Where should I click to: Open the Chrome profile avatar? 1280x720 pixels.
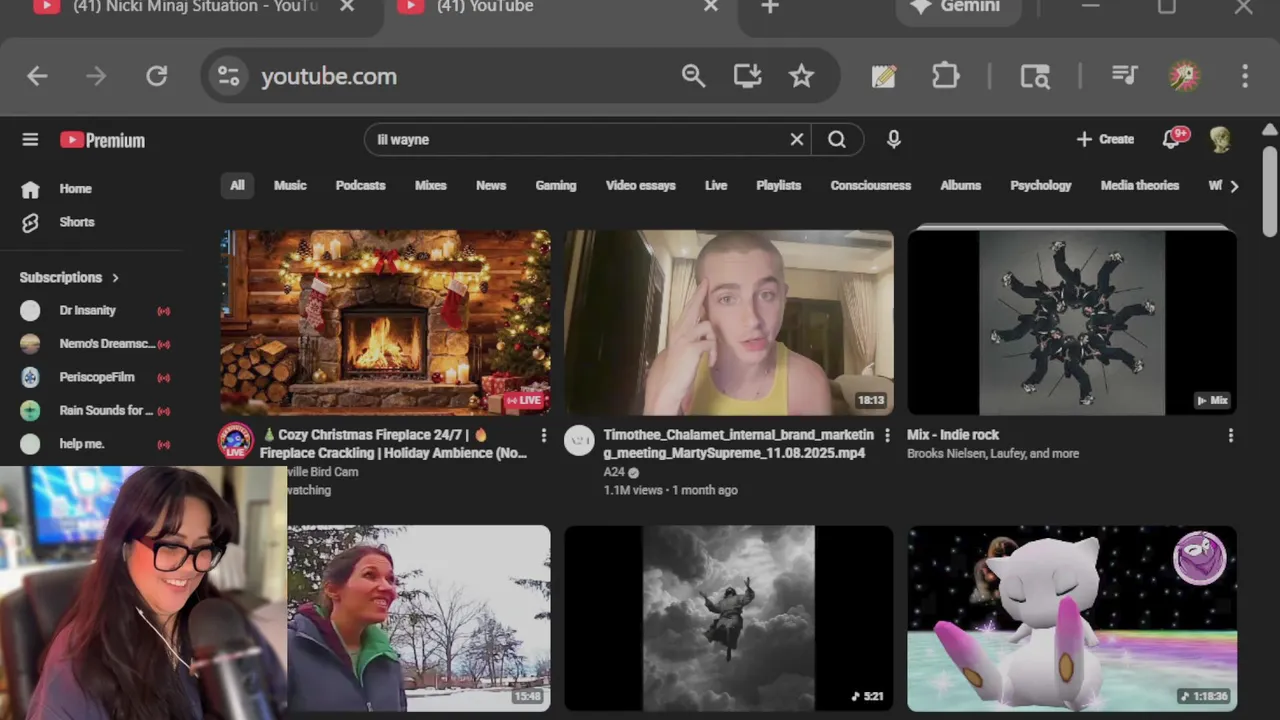[1185, 76]
